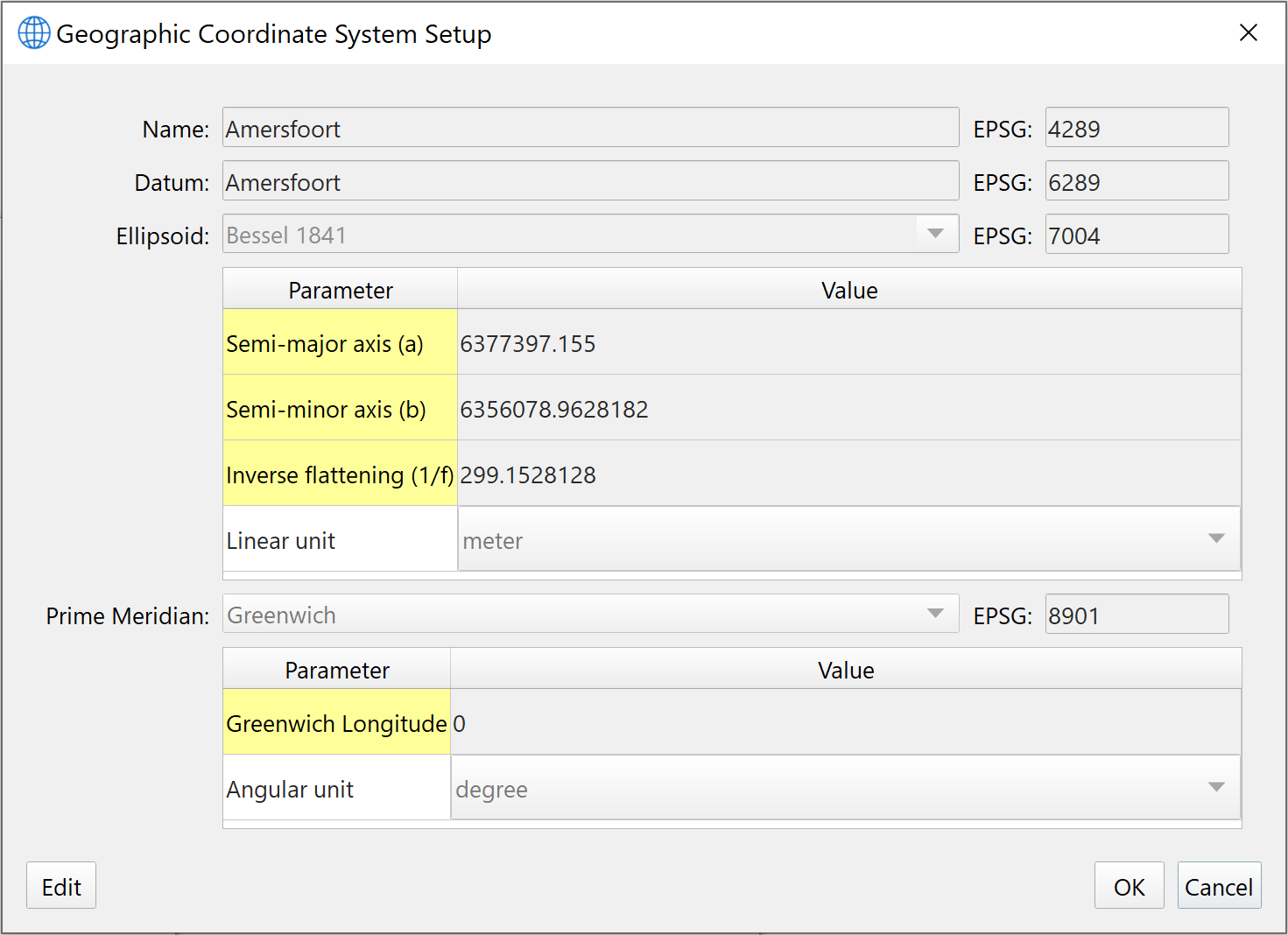
Task: Select the Inverse flattening value cell
Action: (x=848, y=474)
